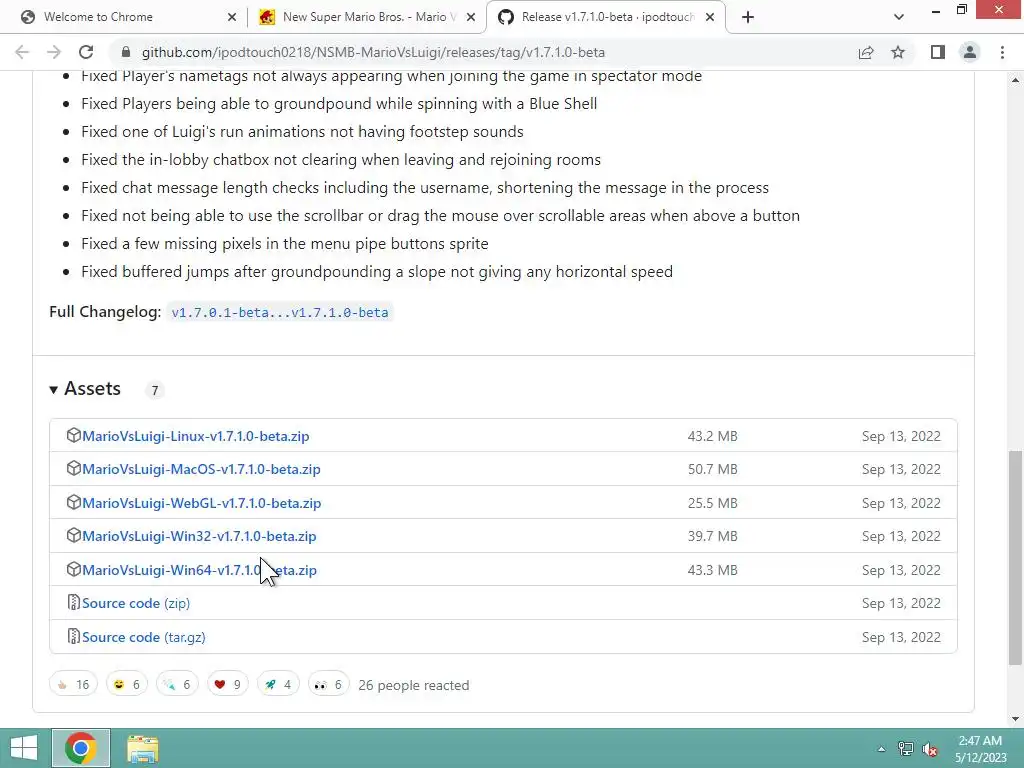
Task: Open File Explorer from the taskbar
Action: click(x=142, y=748)
